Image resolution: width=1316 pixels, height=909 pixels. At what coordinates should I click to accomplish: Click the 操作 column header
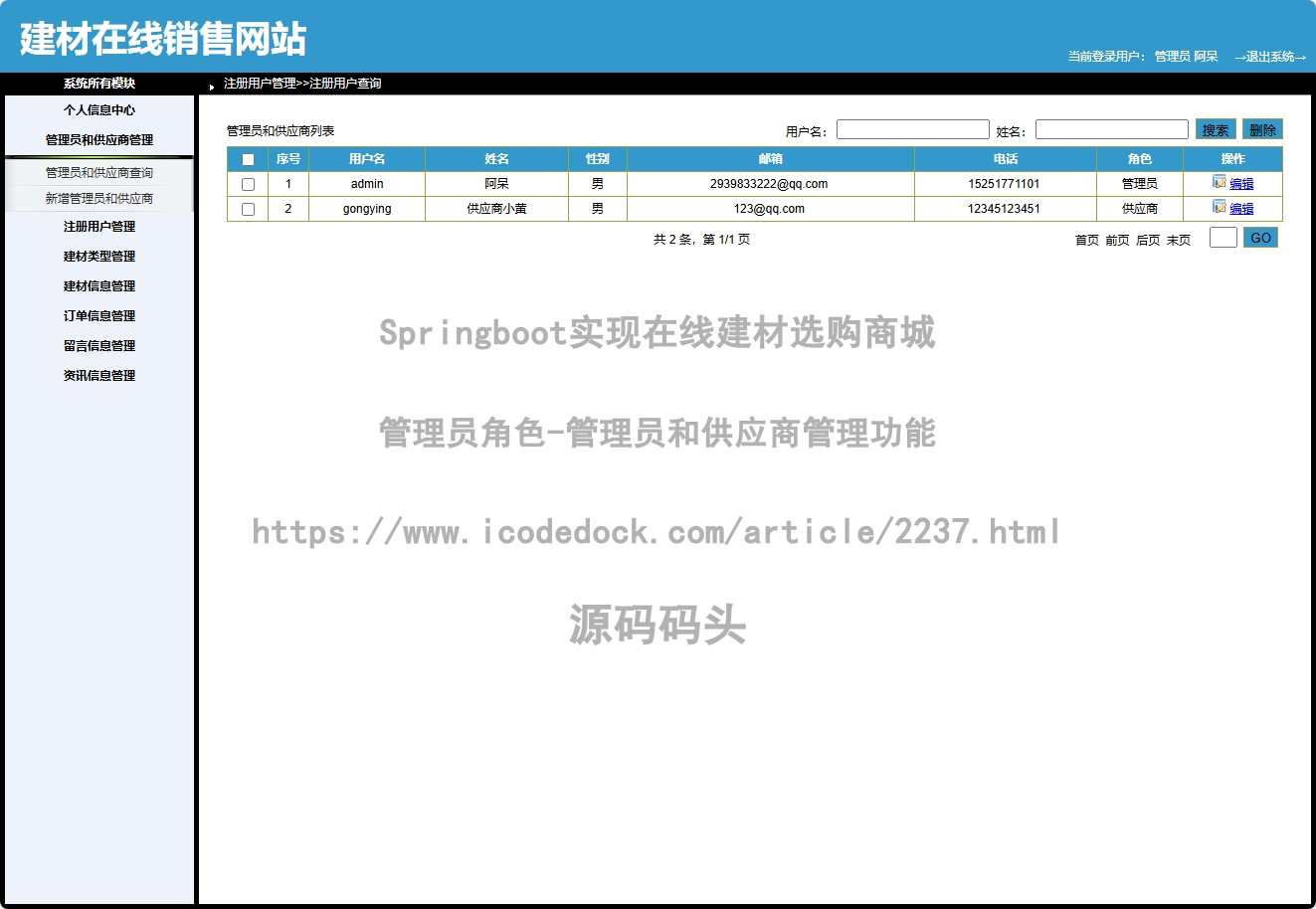(1233, 159)
